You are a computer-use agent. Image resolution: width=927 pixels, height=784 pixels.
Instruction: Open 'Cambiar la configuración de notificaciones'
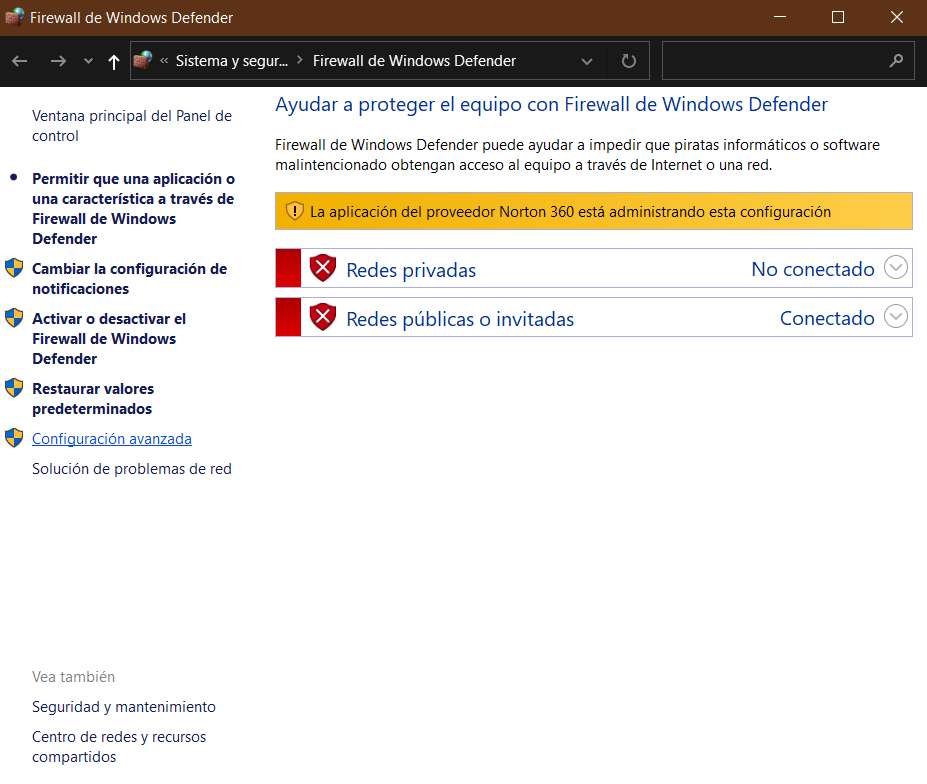point(129,278)
